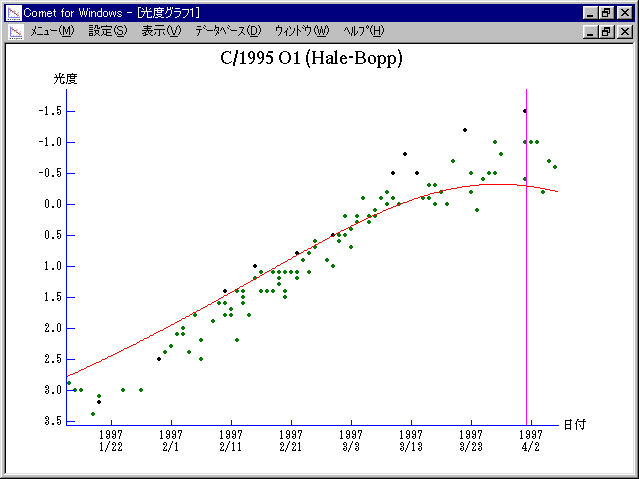Click the black data point at magnitude -1.5
The height and width of the screenshot is (479, 639).
[524, 111]
